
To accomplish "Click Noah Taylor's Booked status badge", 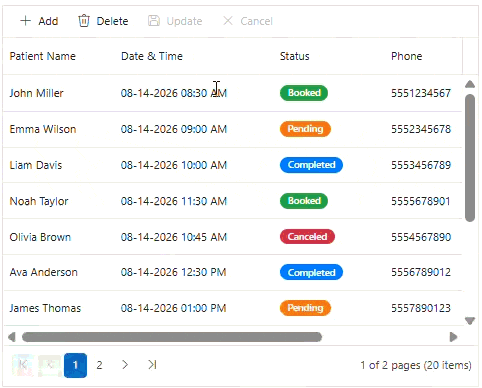I will click(304, 201).
